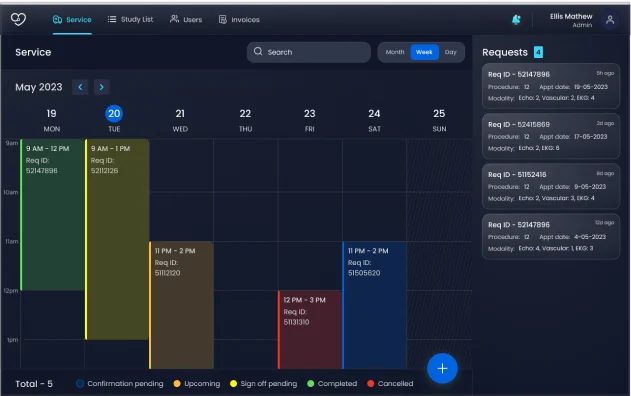631x396 pixels.
Task: Click the 1pm time row label
Action: 12,340
